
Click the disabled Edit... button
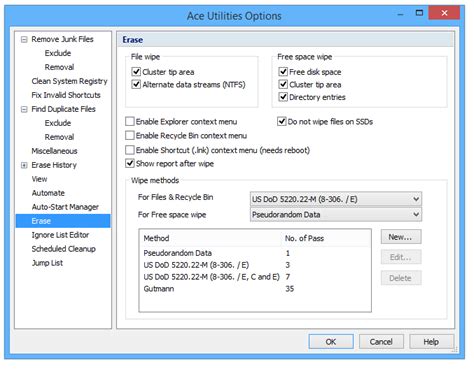(401, 257)
